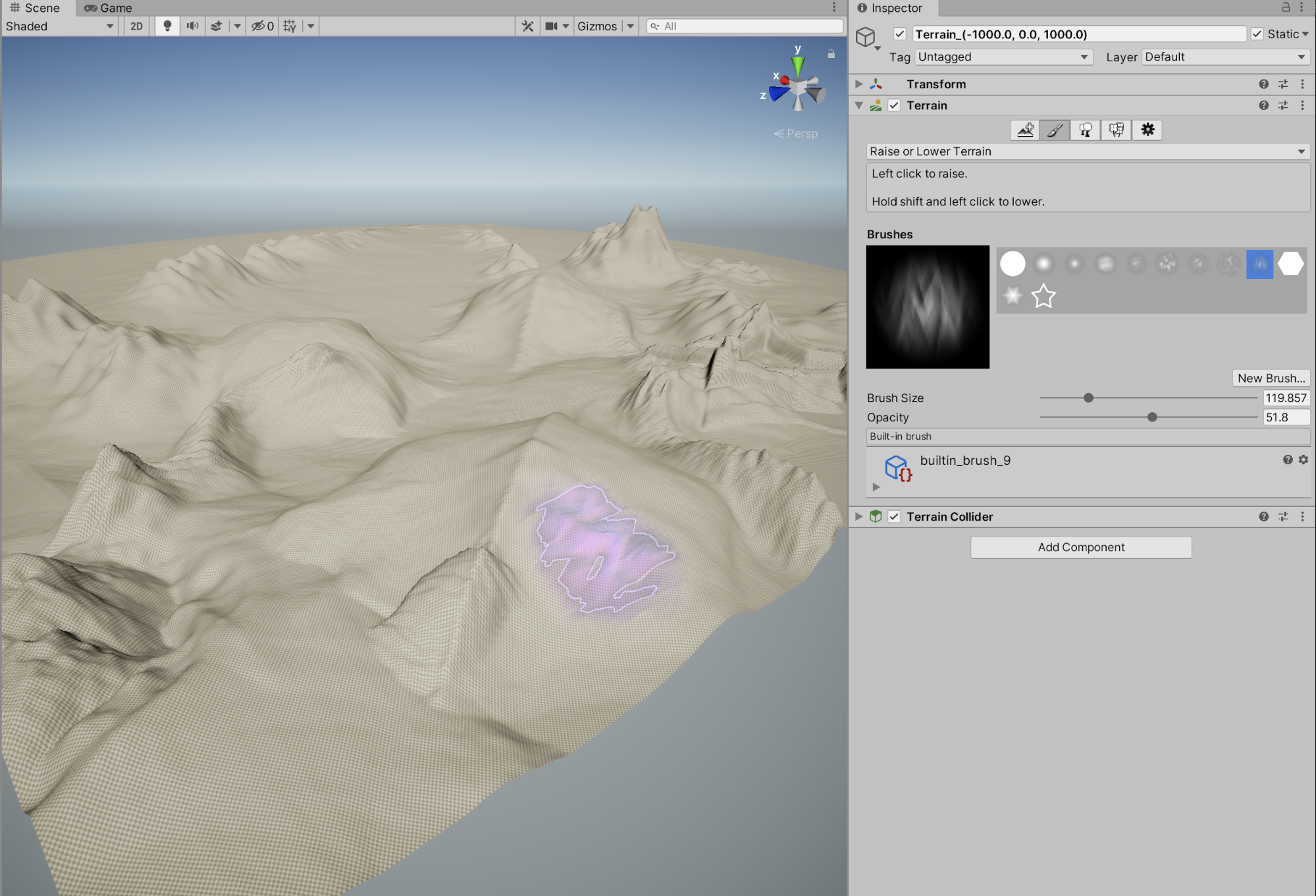1316x896 pixels.
Task: Toggle scene lighting bulb icon
Action: click(167, 26)
